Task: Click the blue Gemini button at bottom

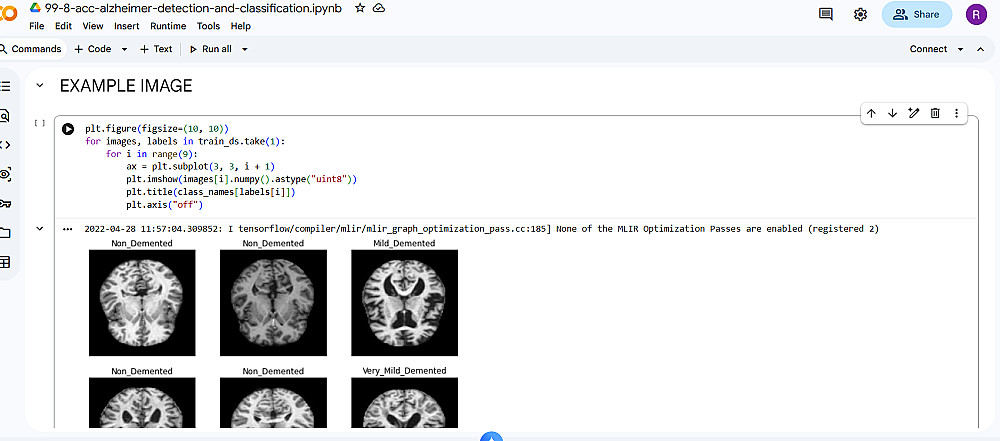Action: click(x=491, y=437)
